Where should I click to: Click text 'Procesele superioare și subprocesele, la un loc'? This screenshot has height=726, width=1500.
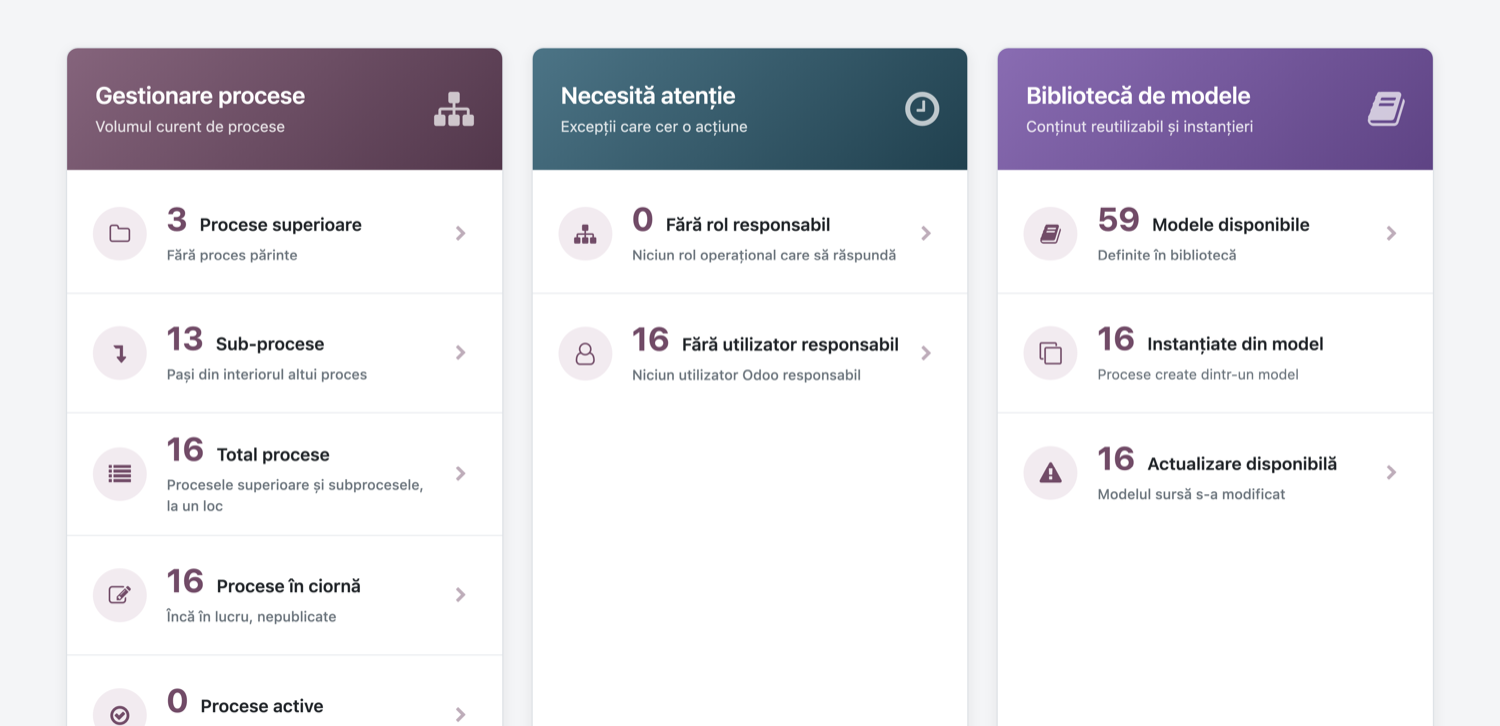pyautogui.click(x=295, y=495)
